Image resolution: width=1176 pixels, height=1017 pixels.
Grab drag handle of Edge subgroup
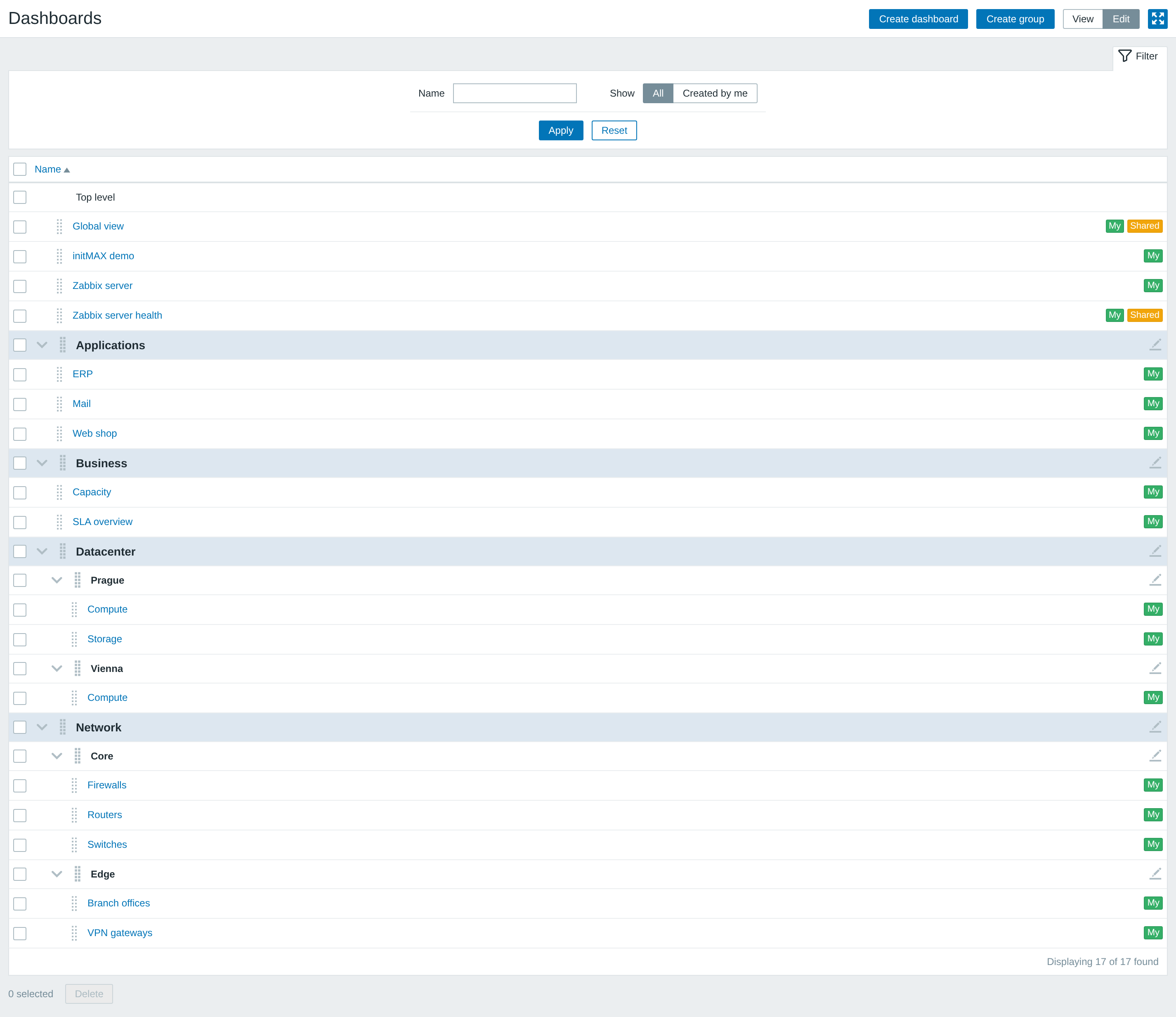click(78, 874)
